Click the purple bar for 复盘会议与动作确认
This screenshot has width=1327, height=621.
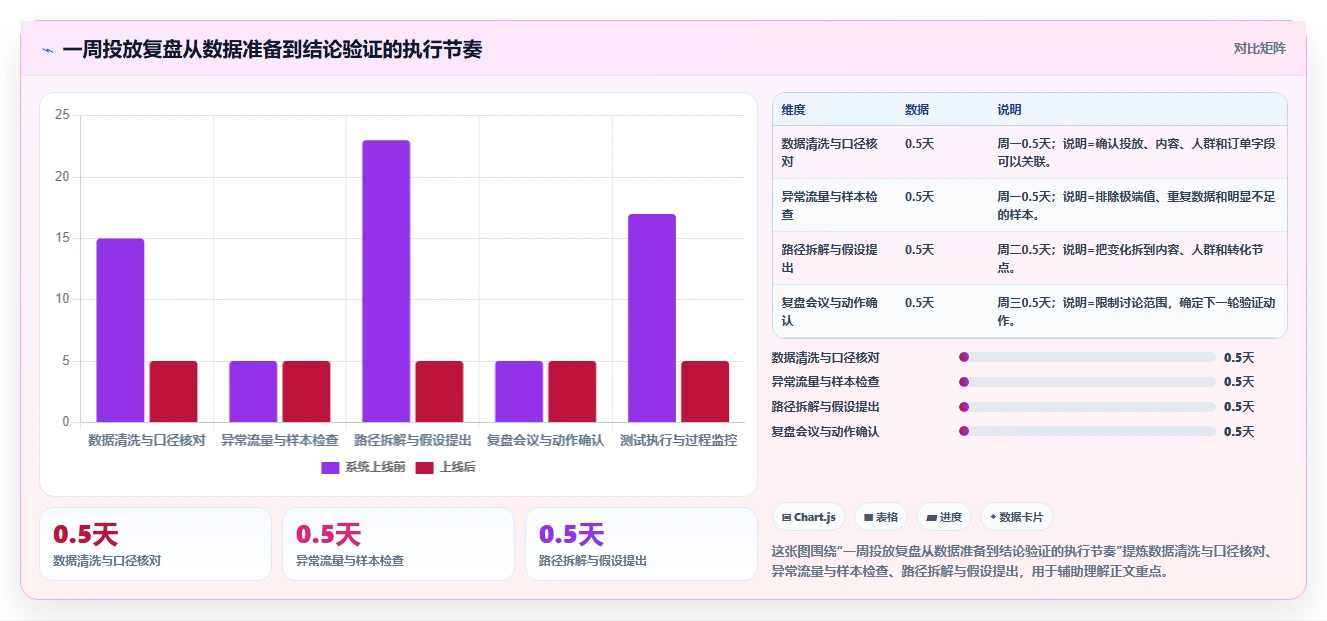[519, 391]
